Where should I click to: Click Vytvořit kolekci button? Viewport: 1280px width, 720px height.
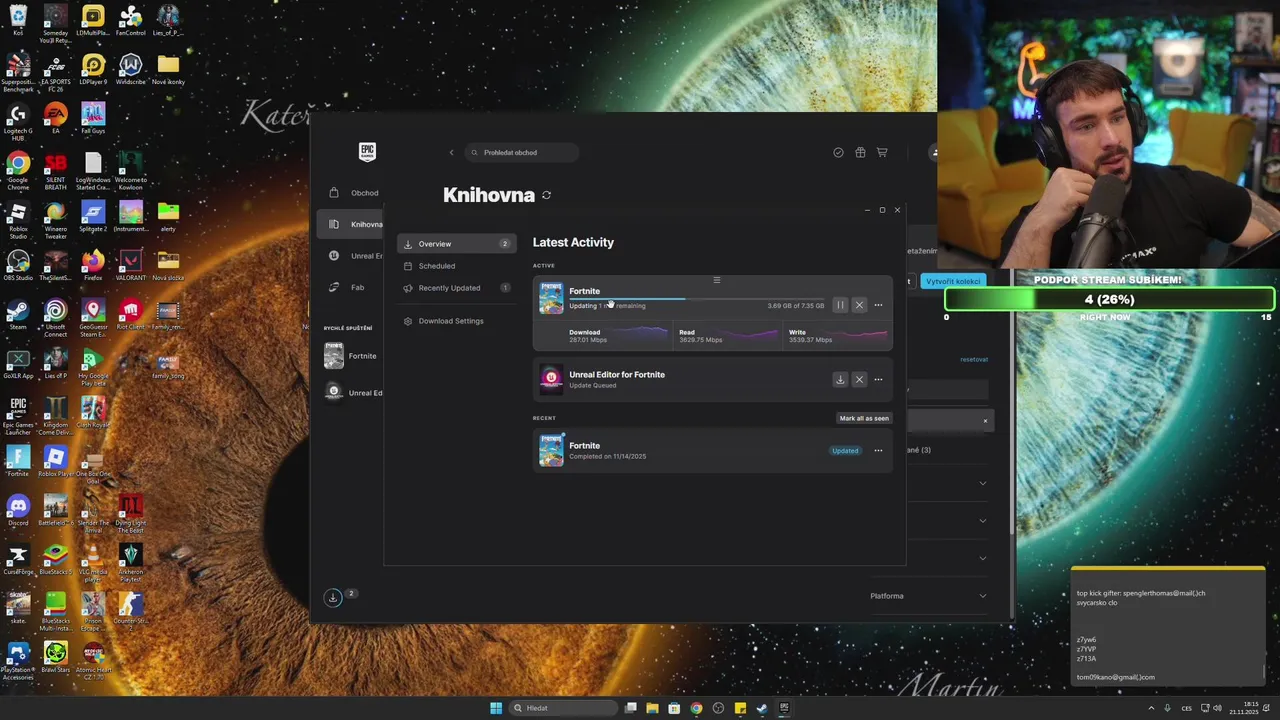coord(953,281)
